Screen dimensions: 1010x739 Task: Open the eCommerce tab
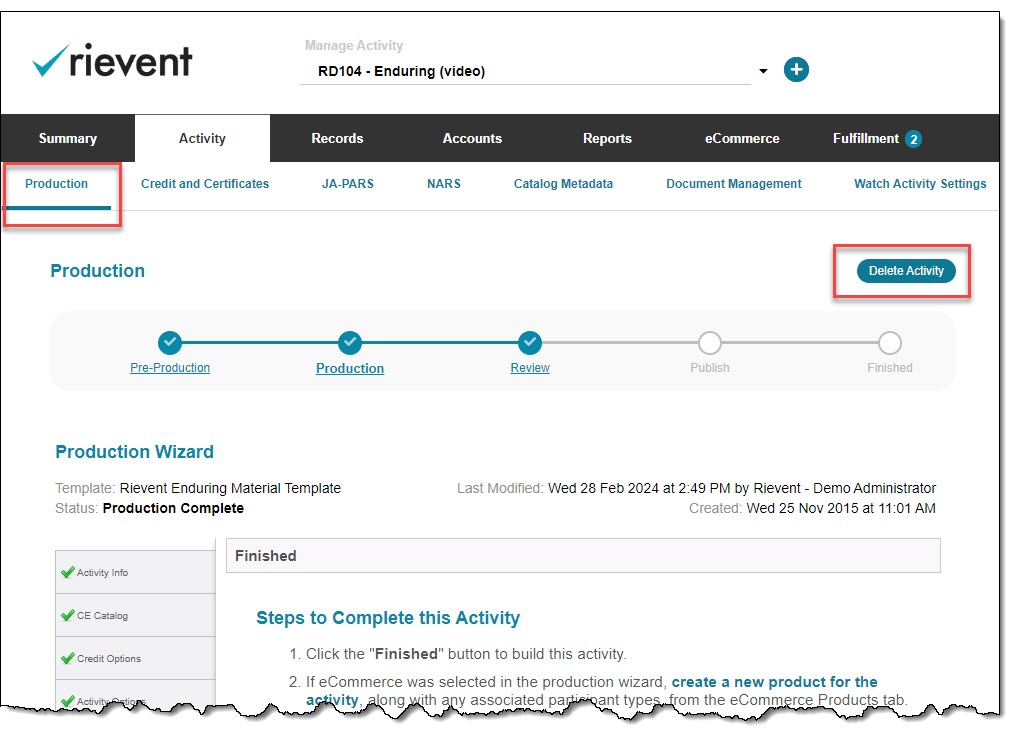742,139
